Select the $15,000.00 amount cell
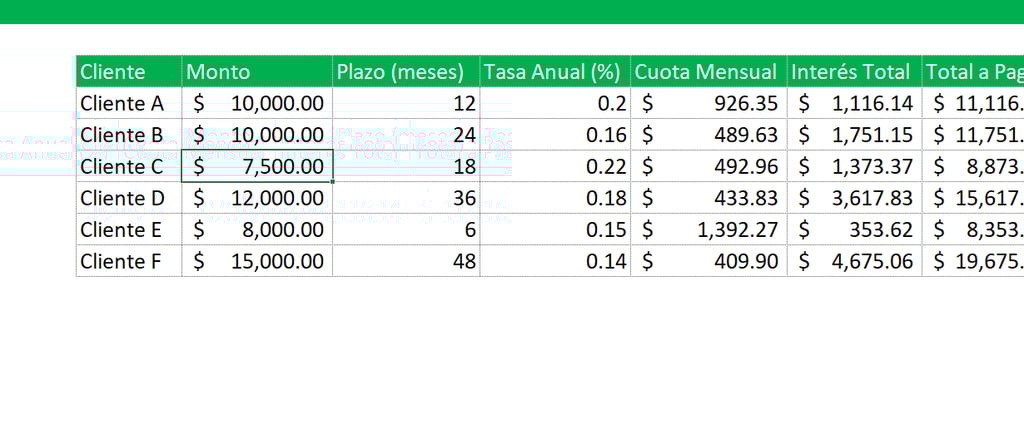Viewport: 1024px width, 434px height. 257,261
